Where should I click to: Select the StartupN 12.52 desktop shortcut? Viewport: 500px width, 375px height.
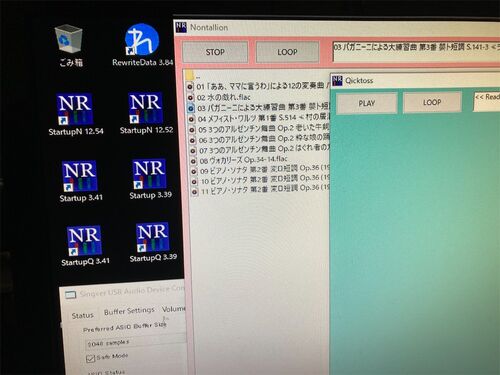tap(146, 113)
